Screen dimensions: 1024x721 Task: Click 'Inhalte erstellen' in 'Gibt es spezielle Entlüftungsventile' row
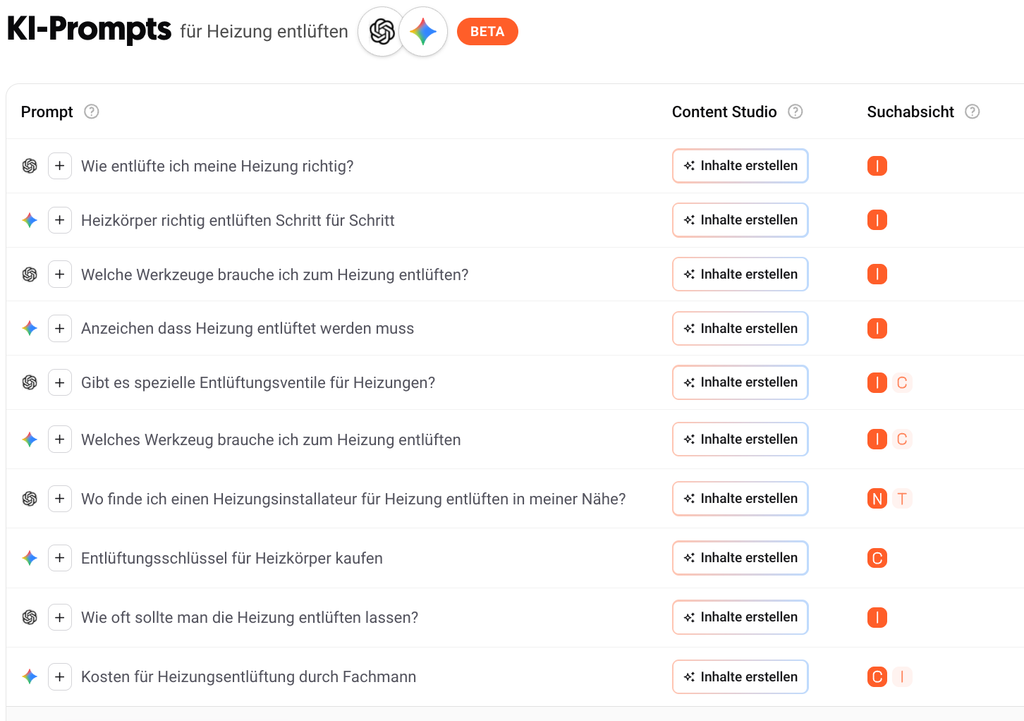pos(740,382)
